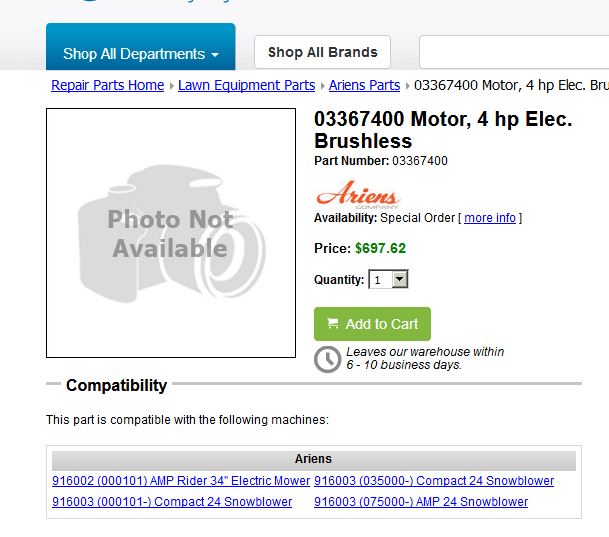The image size is (609, 537).
Task: Click the Ariens compatibility table header
Action: tap(313, 459)
